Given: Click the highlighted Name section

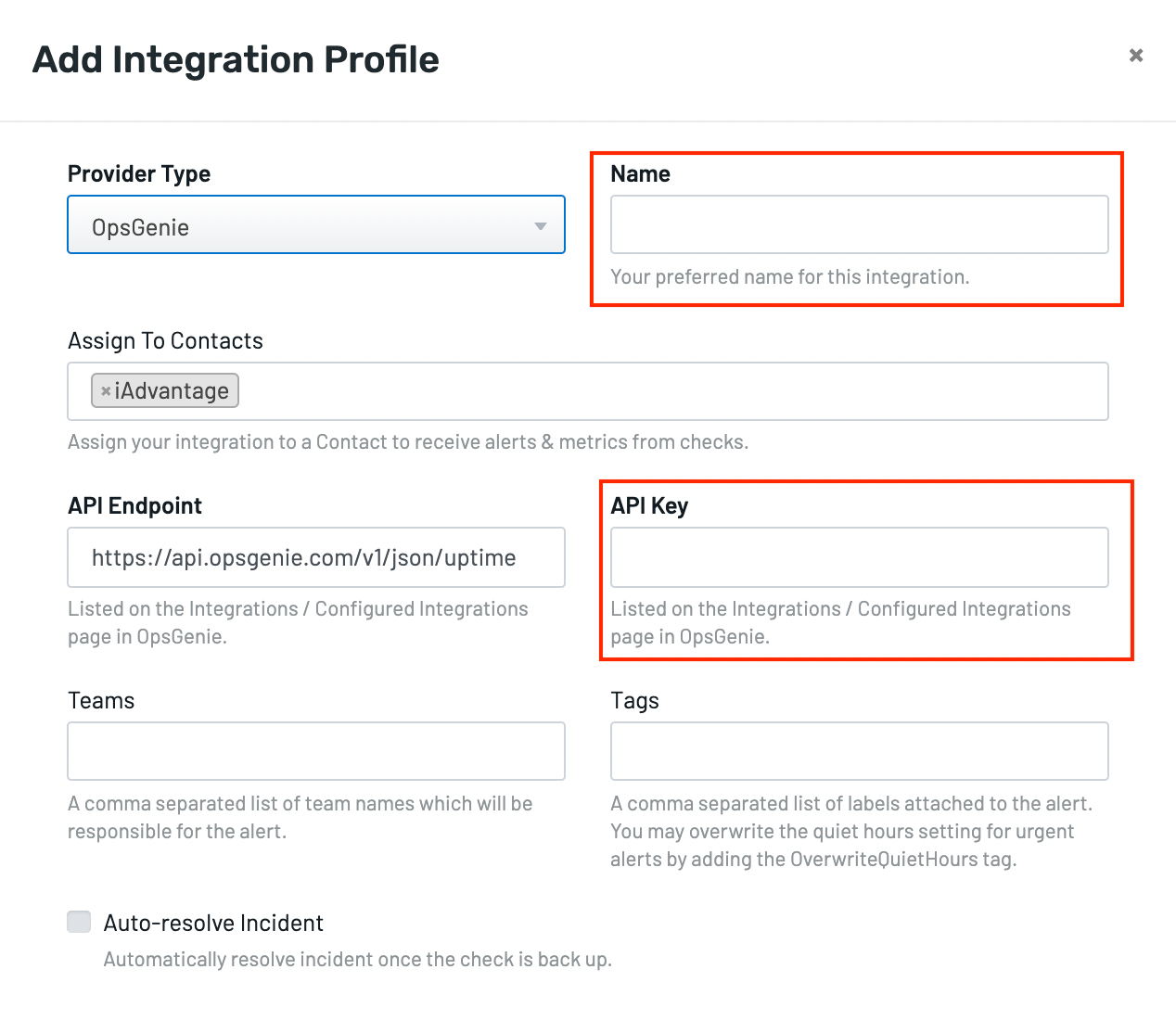Looking at the screenshot, I should [857, 228].
